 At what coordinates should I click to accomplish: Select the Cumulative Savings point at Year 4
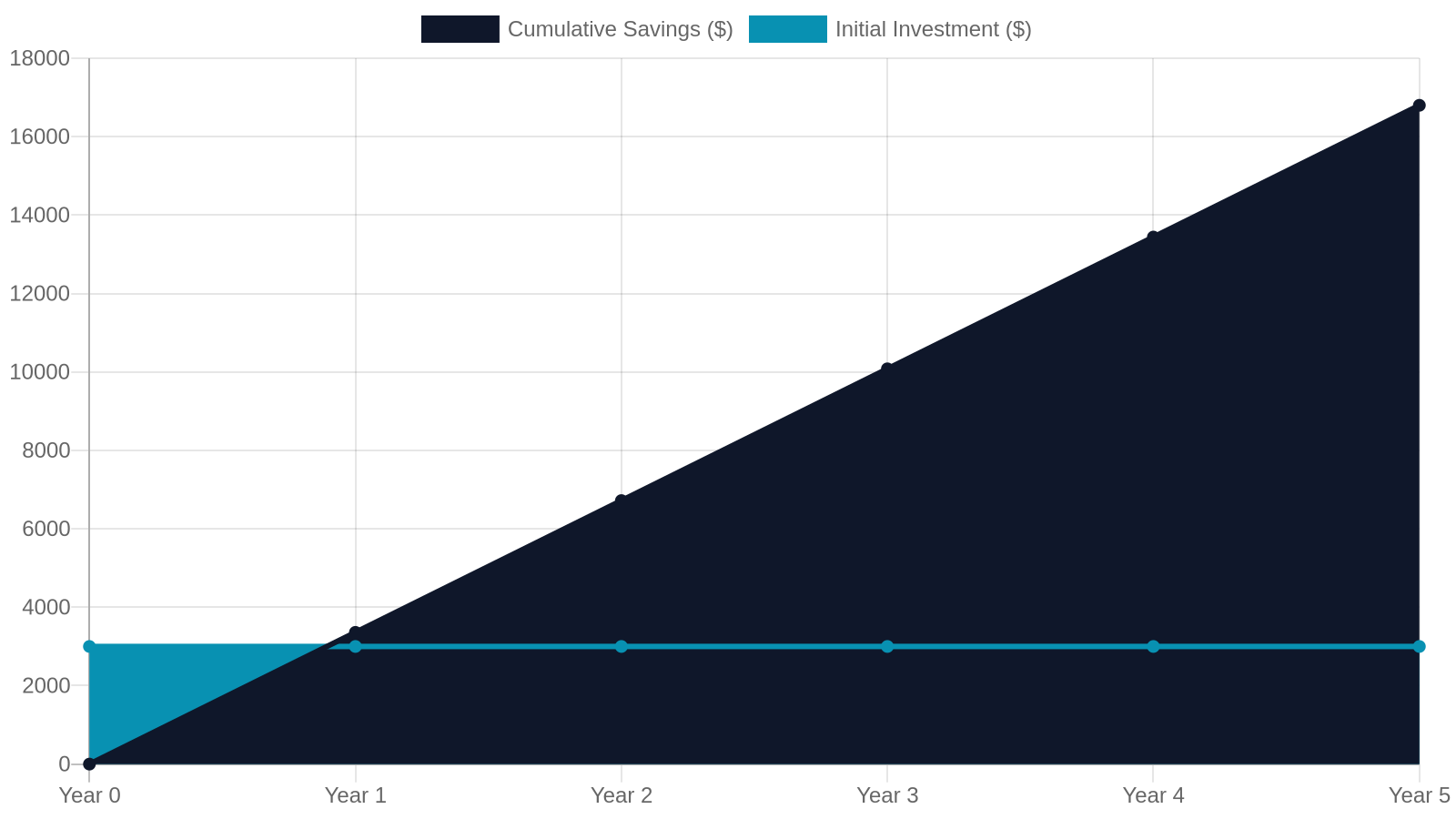[1153, 237]
